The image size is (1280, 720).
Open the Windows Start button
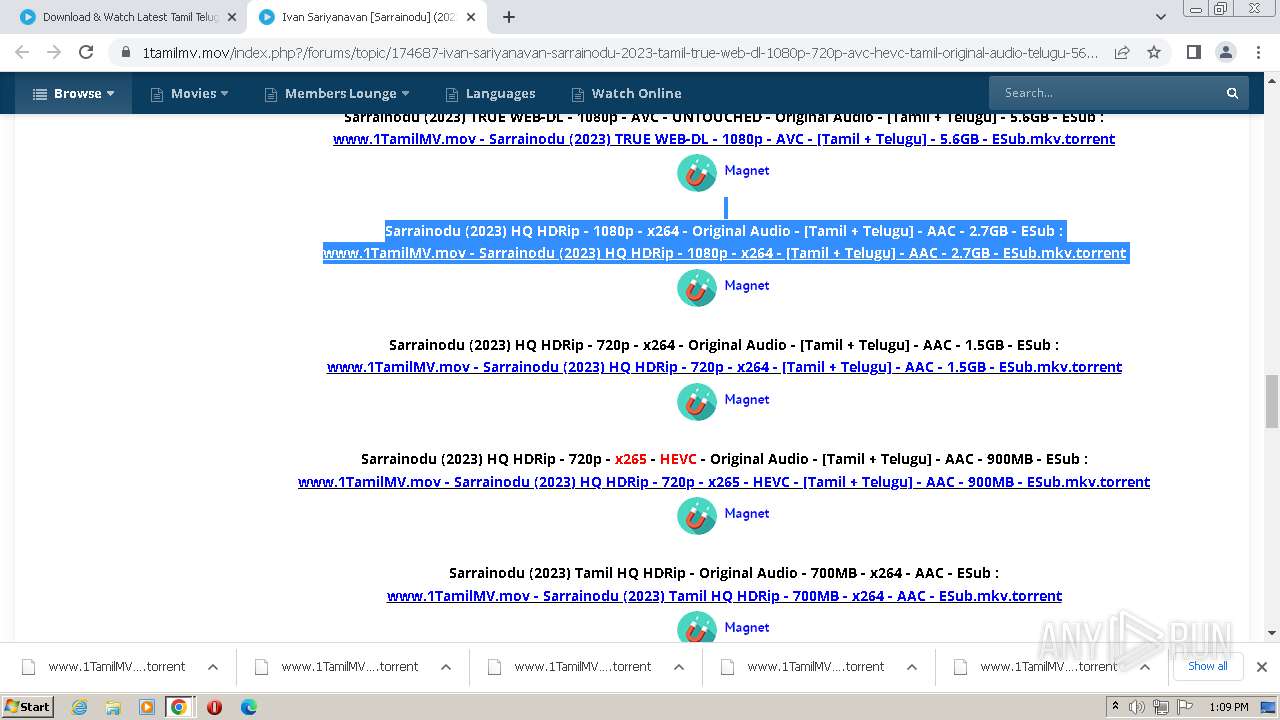coord(28,707)
